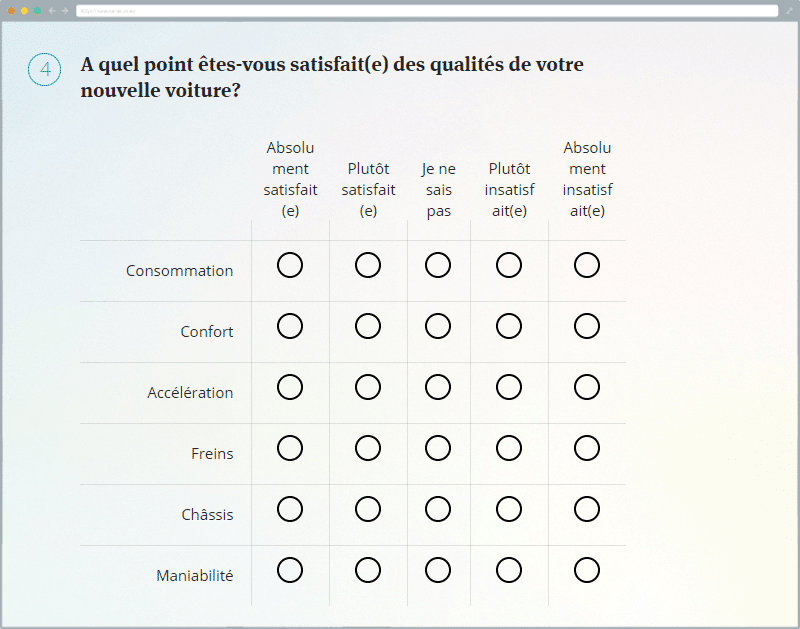Image resolution: width=800 pixels, height=629 pixels.
Task: Click the question number 4 circle
Action: 45,70
